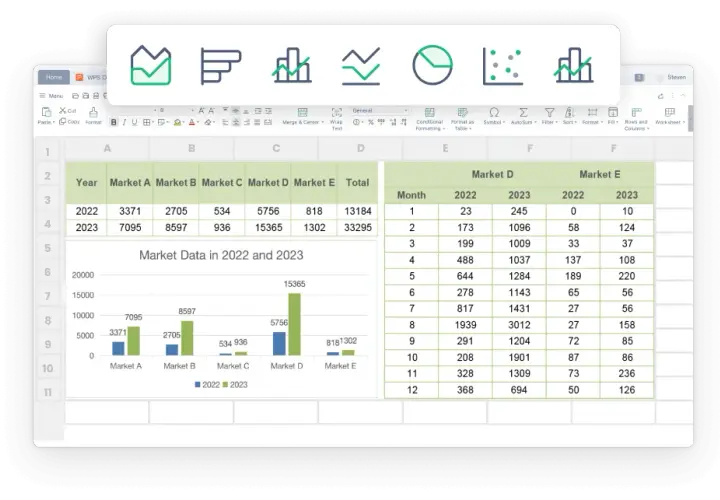The image size is (720, 500).
Task: Click the Format as Table icon
Action: coord(462,112)
